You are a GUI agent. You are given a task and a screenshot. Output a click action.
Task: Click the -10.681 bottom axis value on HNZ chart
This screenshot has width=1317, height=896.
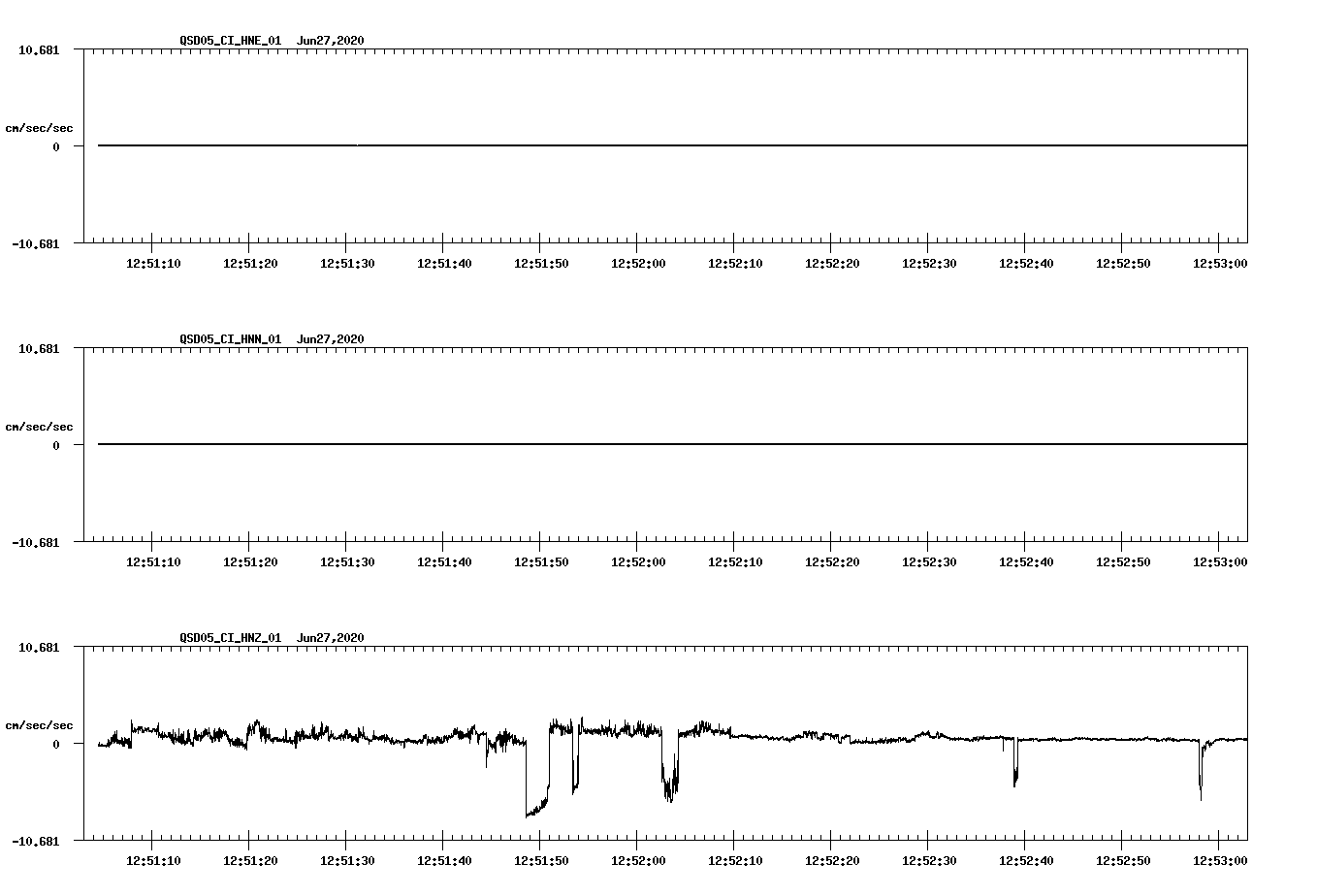[35, 841]
